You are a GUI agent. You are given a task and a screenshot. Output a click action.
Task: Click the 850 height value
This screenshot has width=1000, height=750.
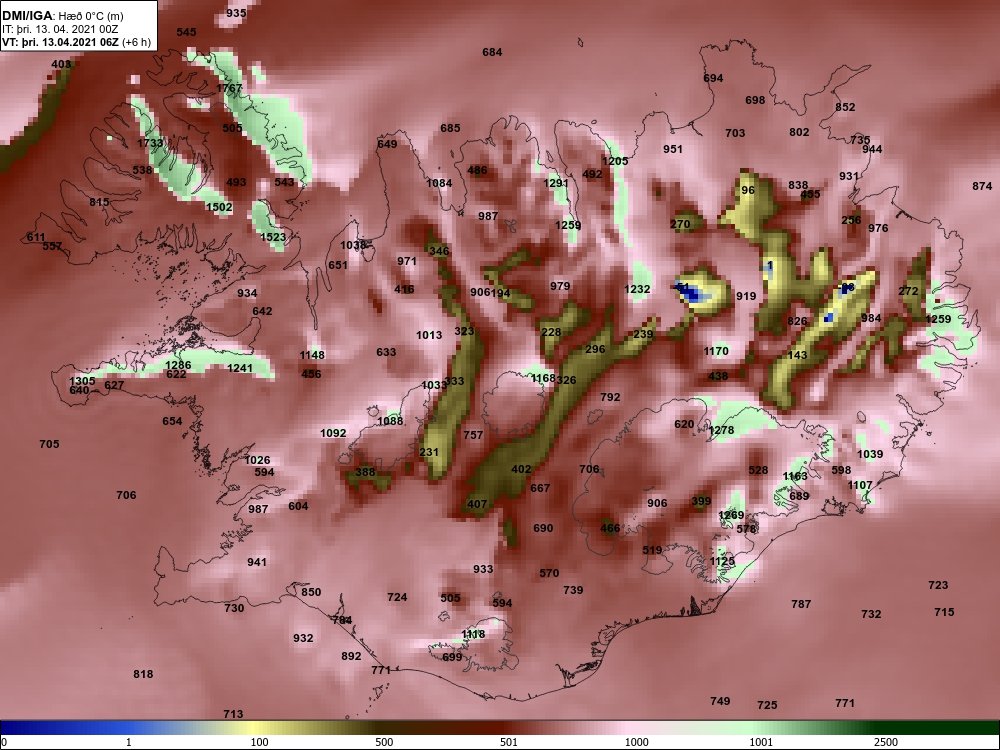(x=311, y=591)
